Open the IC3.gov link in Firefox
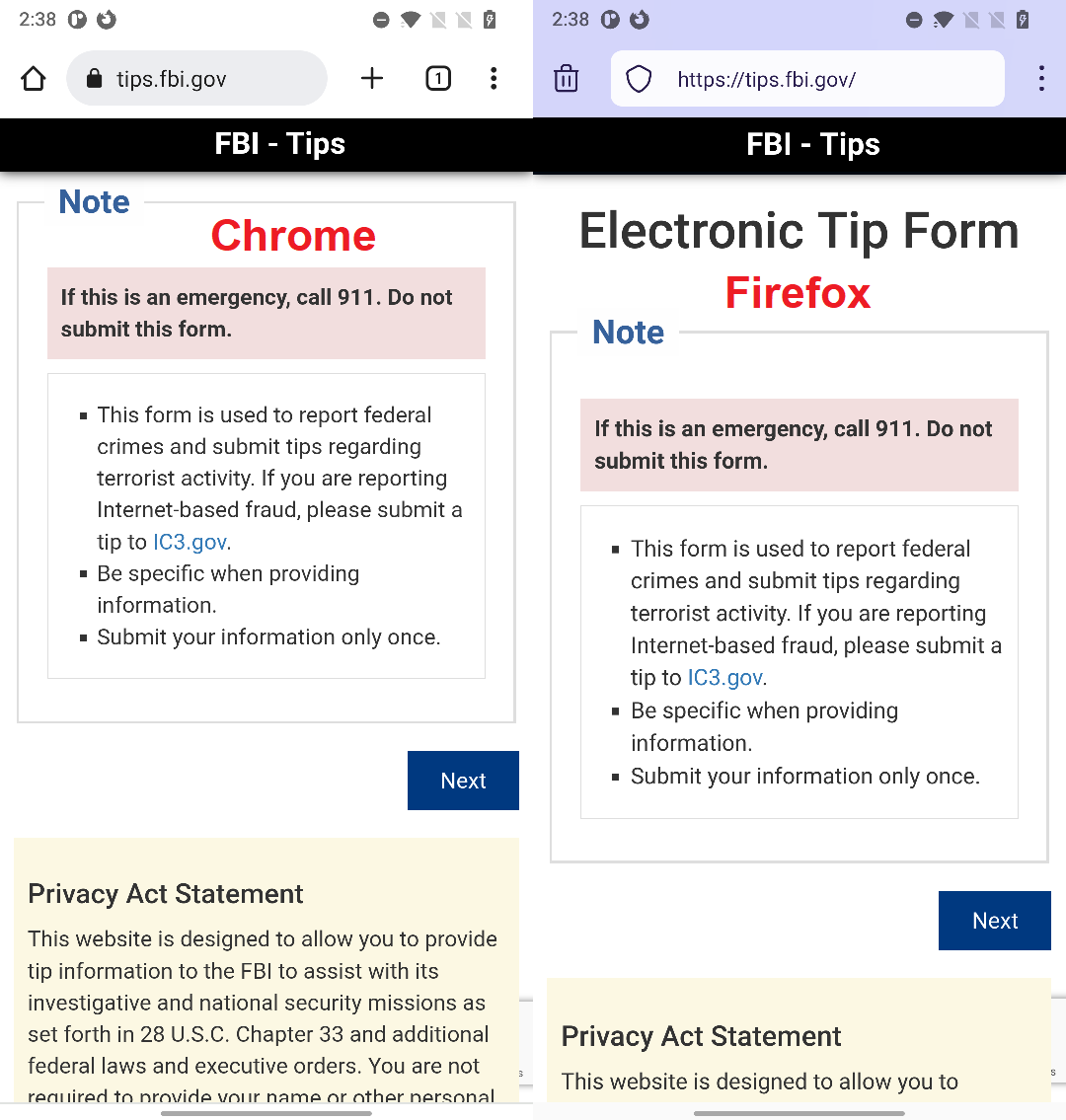 (724, 677)
